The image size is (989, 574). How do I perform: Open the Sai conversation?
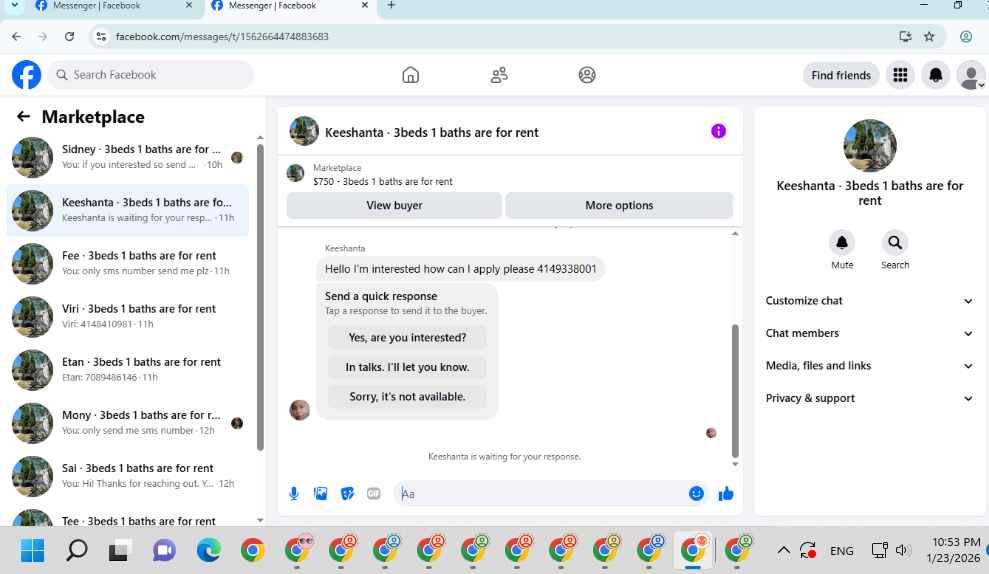coord(127,476)
